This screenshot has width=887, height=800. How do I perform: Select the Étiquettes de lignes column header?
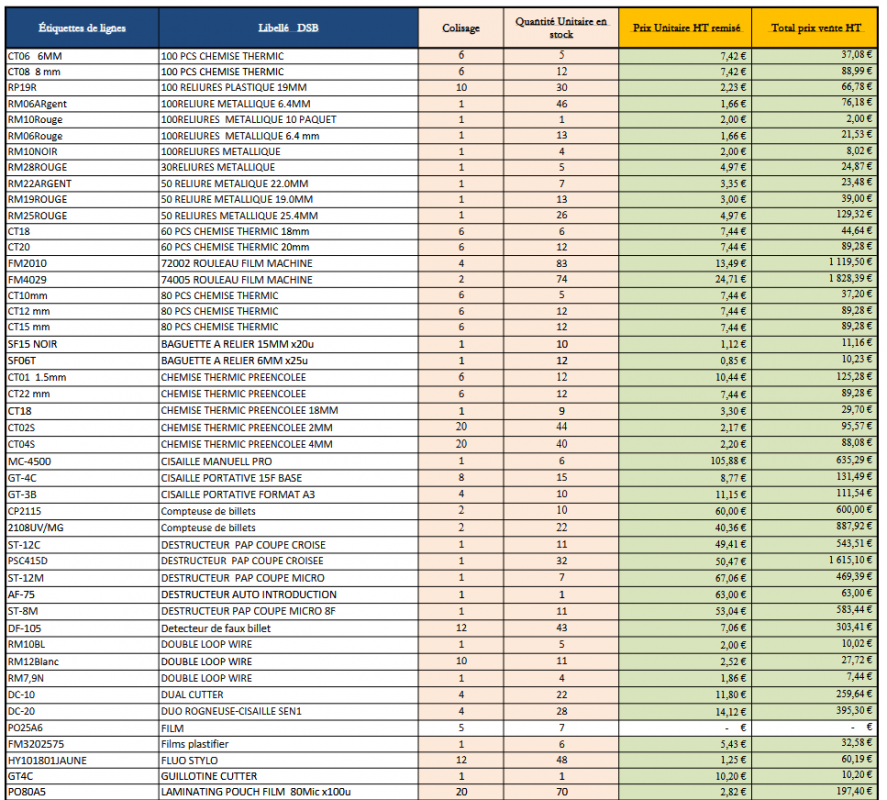[82, 28]
